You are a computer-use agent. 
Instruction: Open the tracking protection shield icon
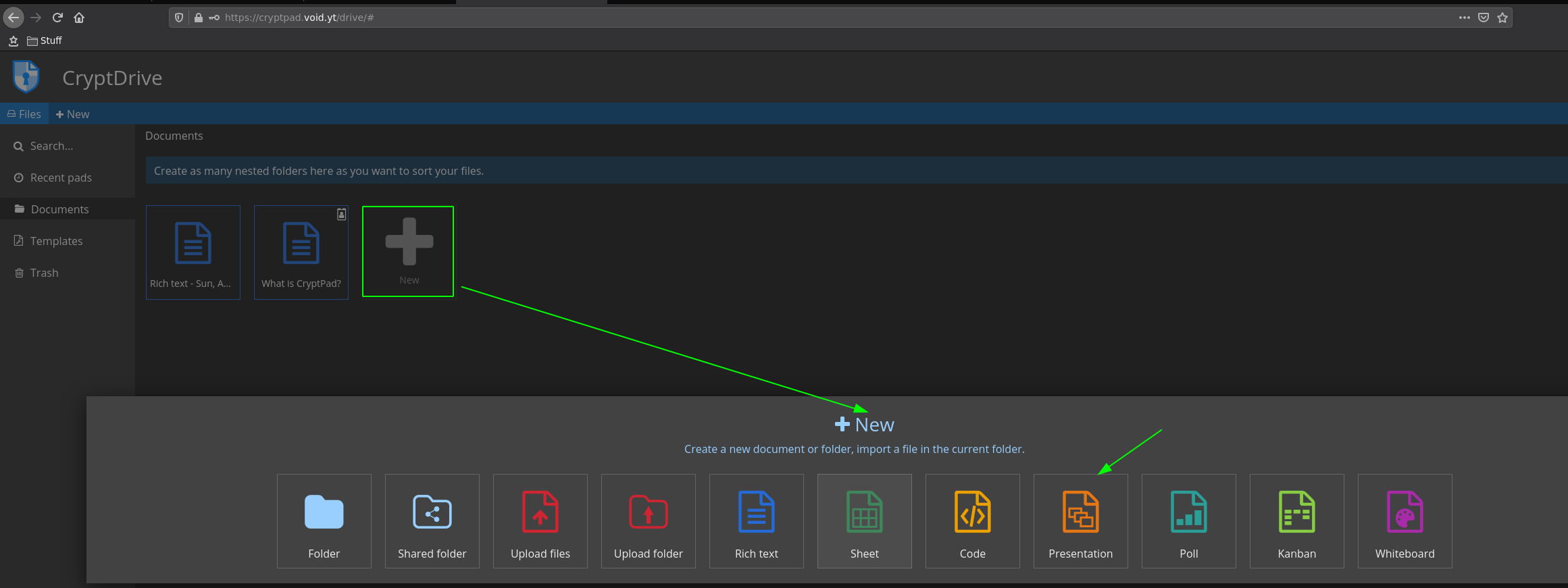point(179,18)
